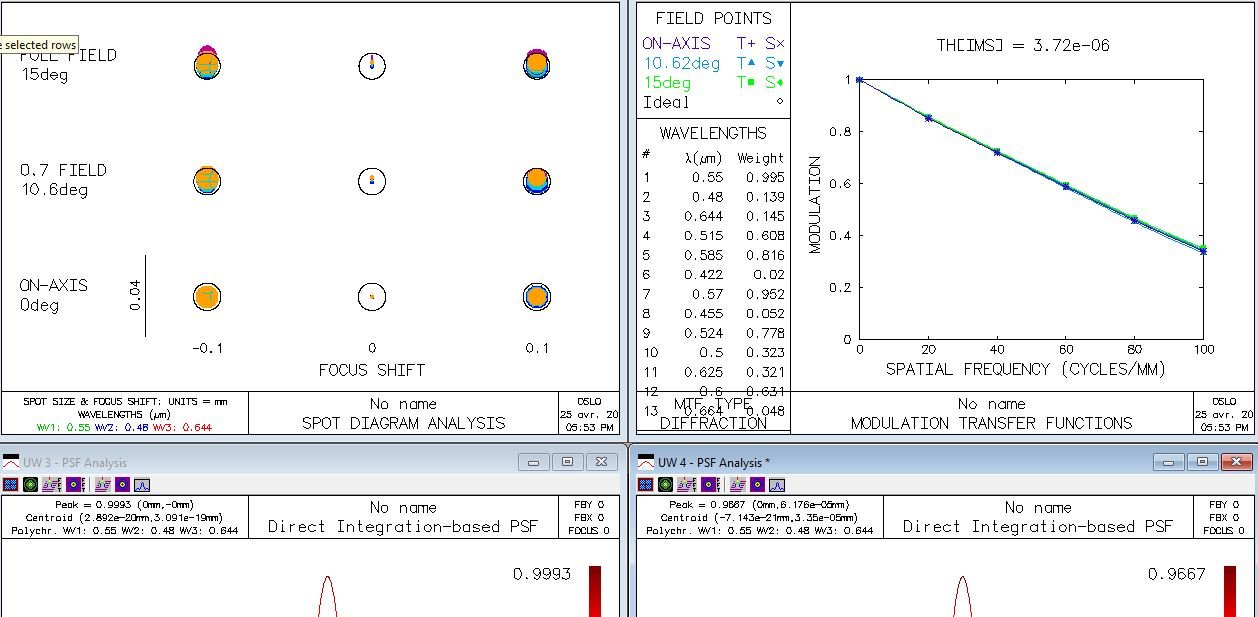Click the full-field spot at -0.1 focus shift
Image resolution: width=1258 pixels, height=617 pixels.
pyautogui.click(x=207, y=63)
